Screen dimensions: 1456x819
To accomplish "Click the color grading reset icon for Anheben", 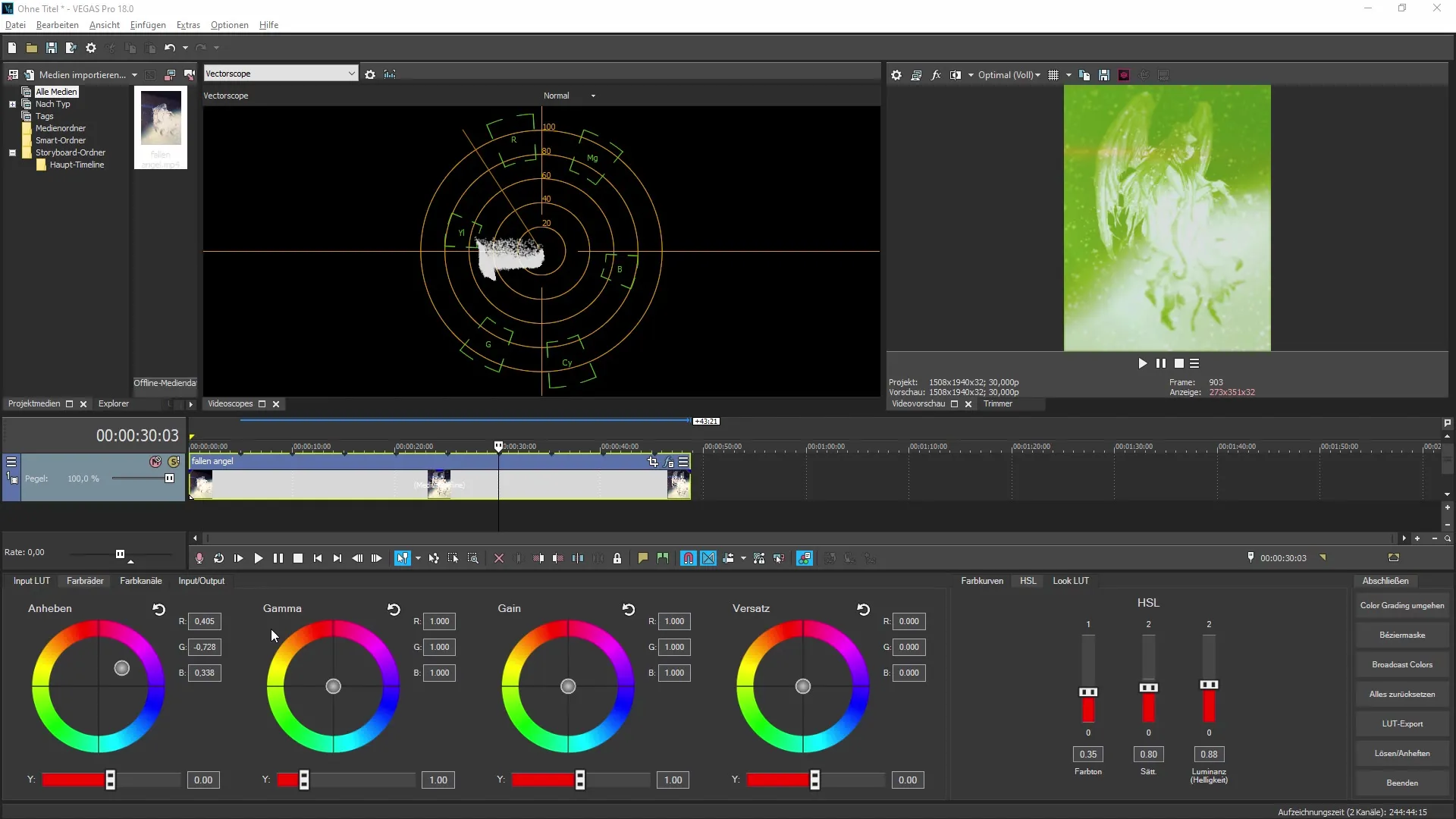I will coord(159,608).
